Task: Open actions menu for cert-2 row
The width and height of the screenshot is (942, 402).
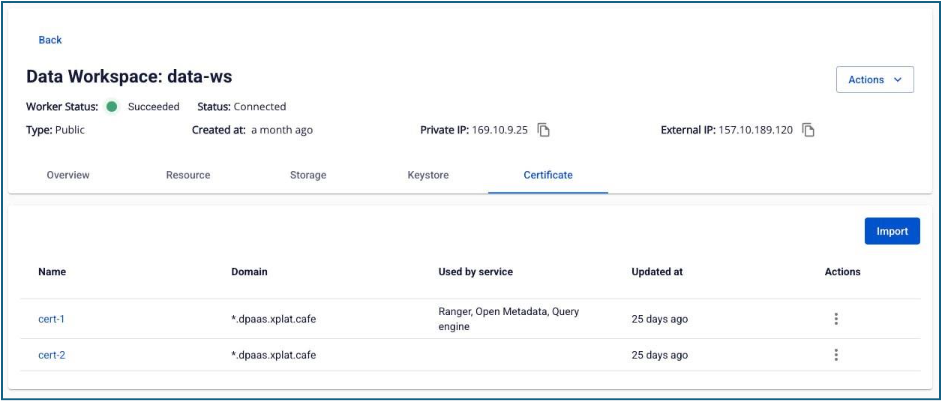Action: pos(836,355)
